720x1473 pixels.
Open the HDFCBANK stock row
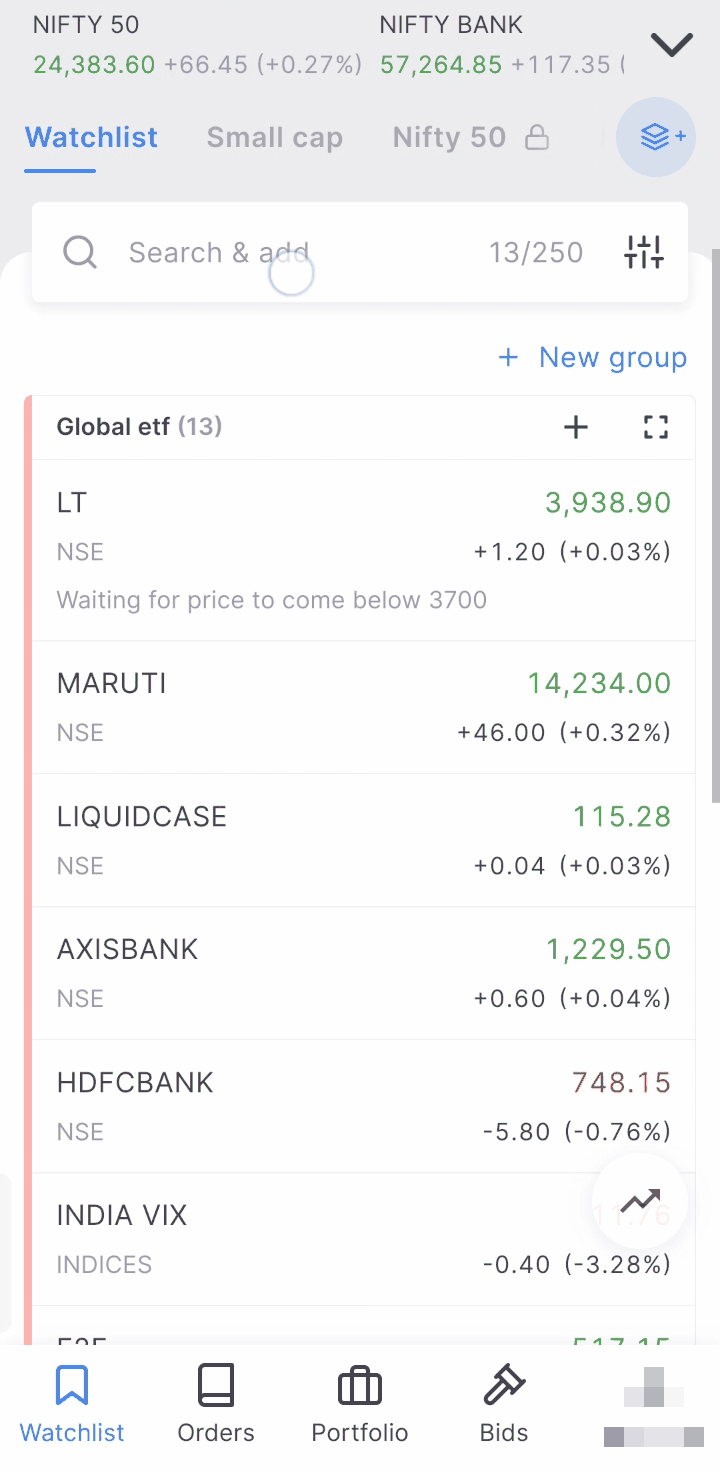(x=364, y=1106)
